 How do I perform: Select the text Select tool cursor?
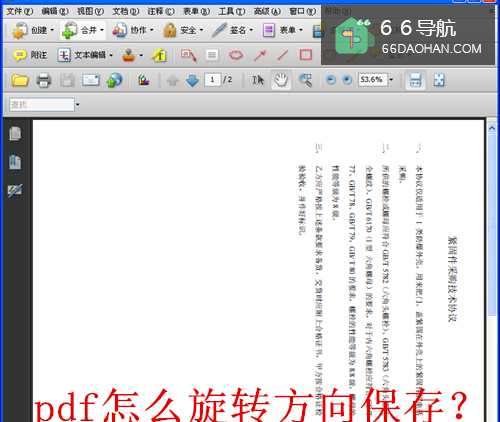[x=258, y=80]
